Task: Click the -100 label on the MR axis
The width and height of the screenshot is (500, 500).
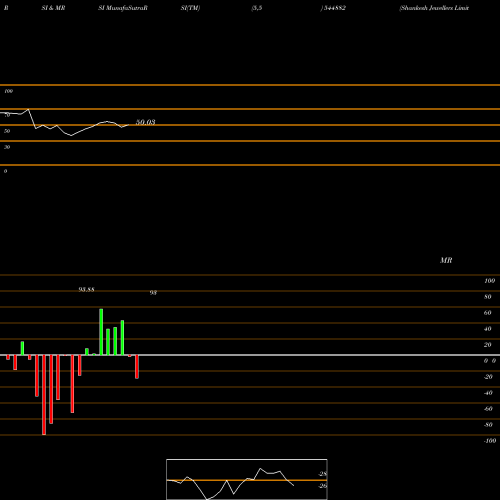Action: [x=490, y=441]
